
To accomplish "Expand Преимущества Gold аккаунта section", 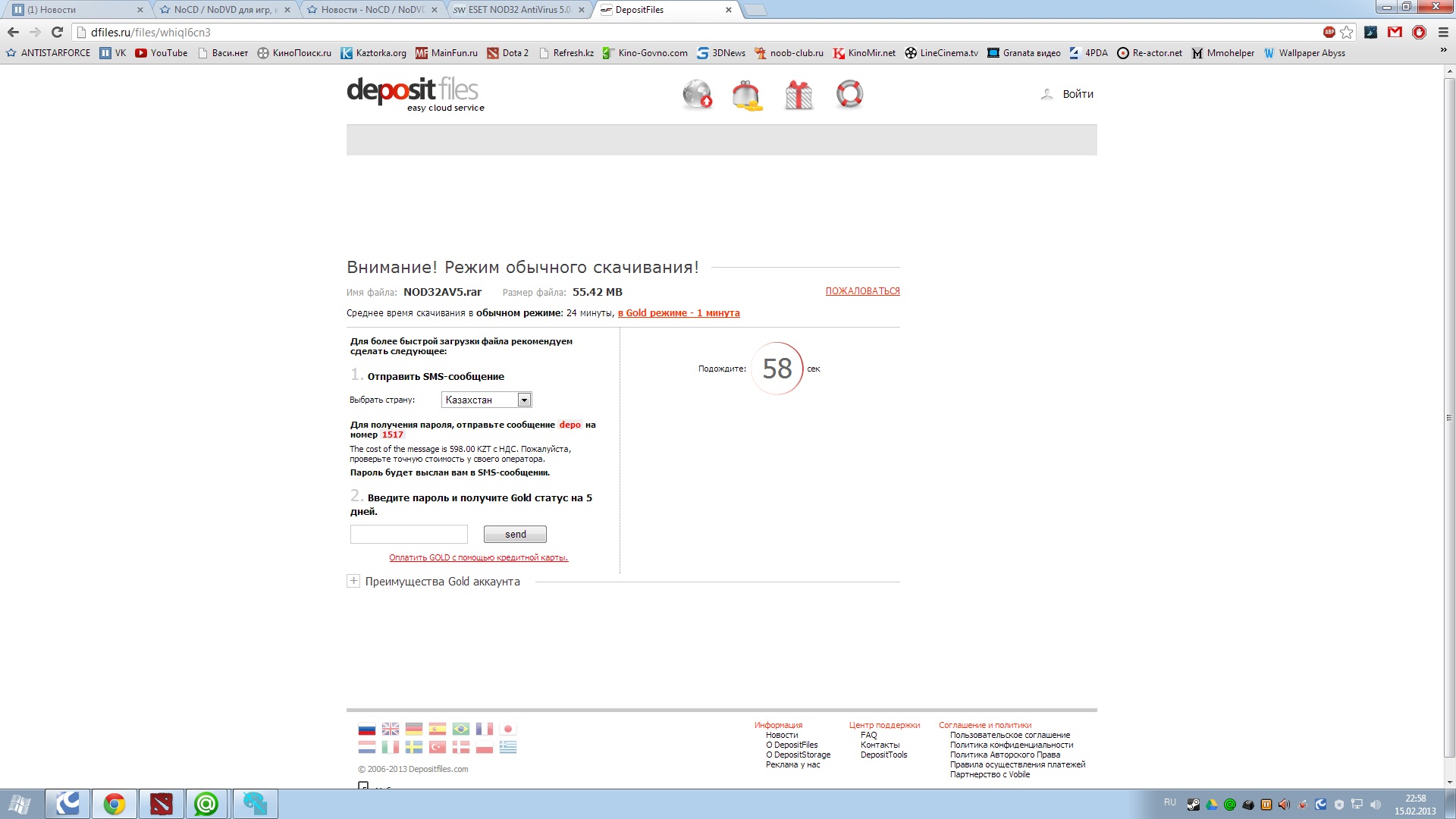I will tap(353, 582).
